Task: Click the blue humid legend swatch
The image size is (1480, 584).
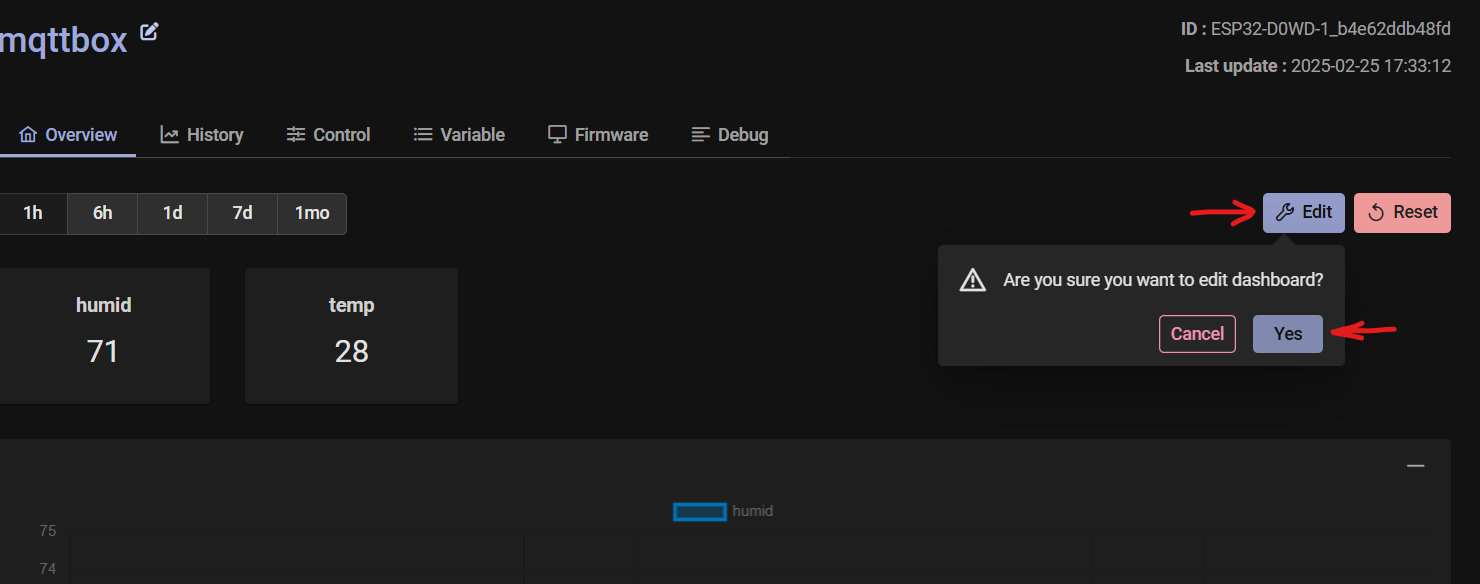Action: pyautogui.click(x=699, y=511)
